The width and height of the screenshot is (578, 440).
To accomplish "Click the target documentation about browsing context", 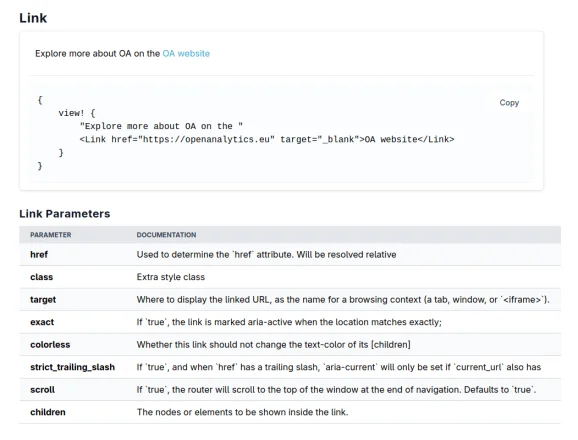I will click(x=343, y=300).
